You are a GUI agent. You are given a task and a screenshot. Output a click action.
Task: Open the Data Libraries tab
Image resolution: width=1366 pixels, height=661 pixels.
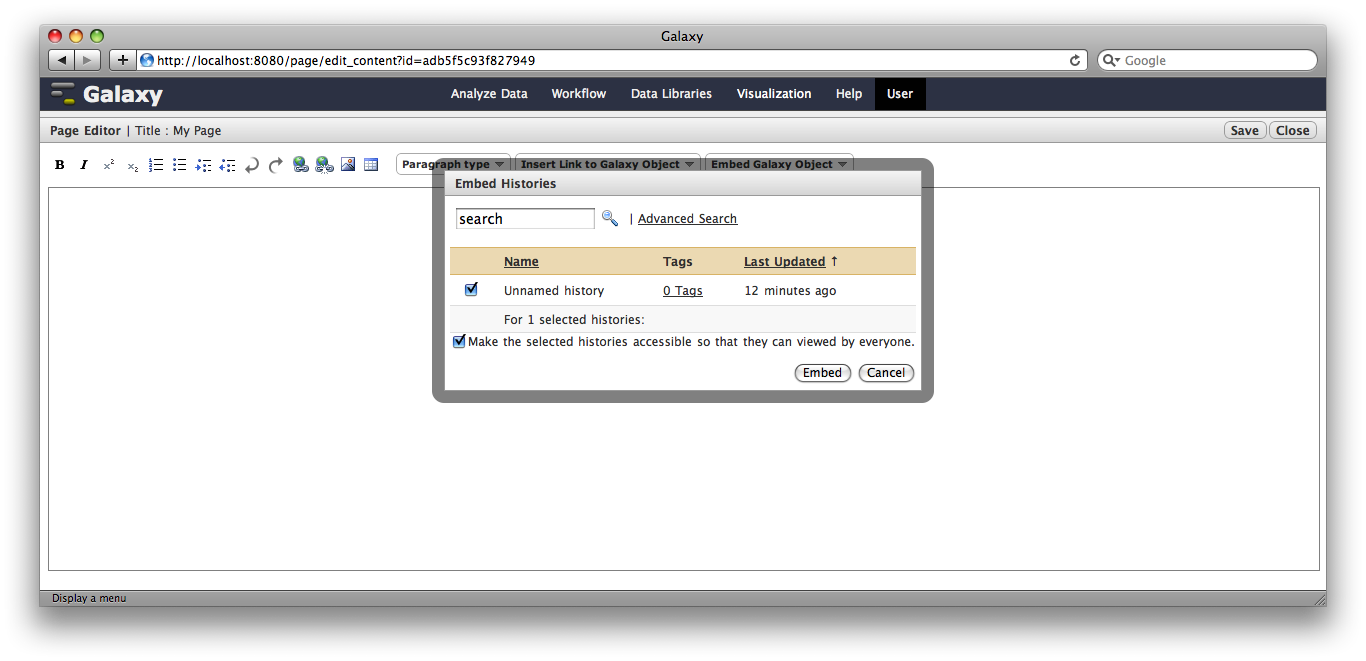tap(671, 94)
